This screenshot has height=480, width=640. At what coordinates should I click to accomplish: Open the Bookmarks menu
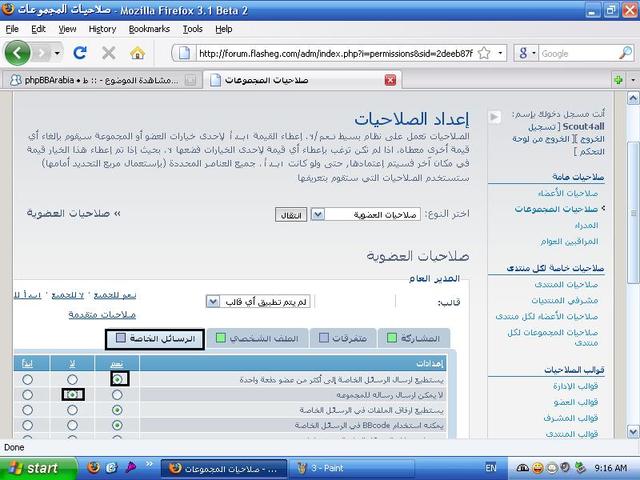149,29
